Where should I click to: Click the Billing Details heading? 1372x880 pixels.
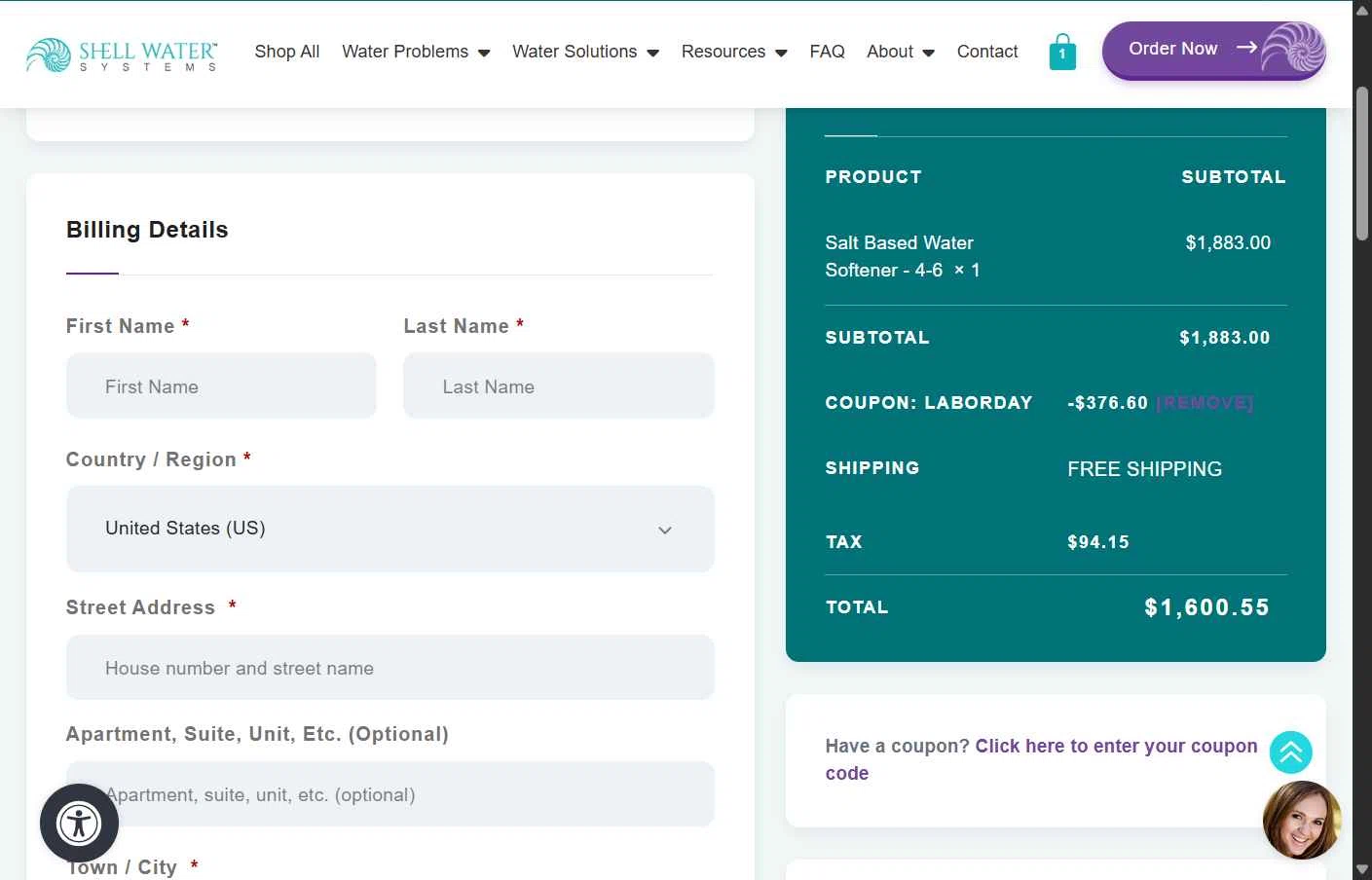pyautogui.click(x=147, y=230)
